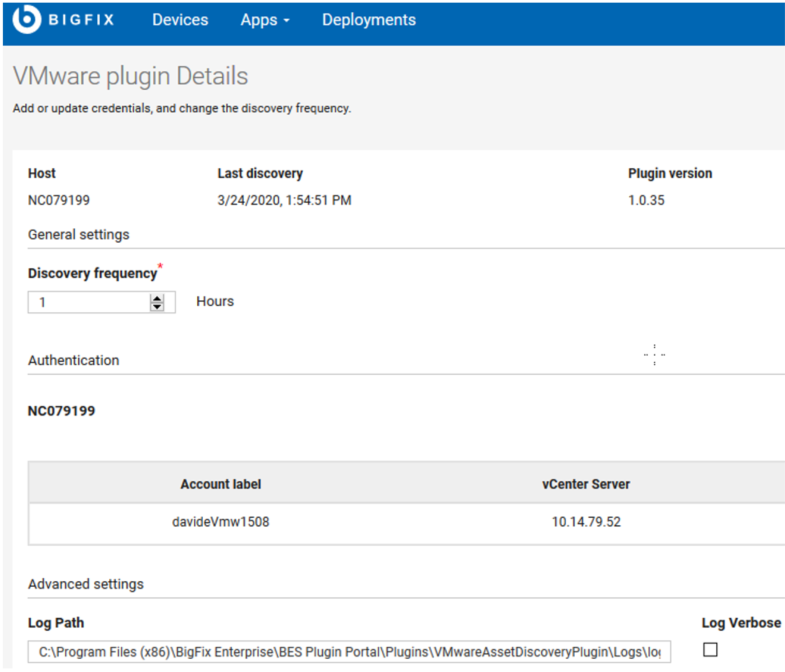
Task: Click the BigFix logo icon
Action: pyautogui.click(x=27, y=20)
